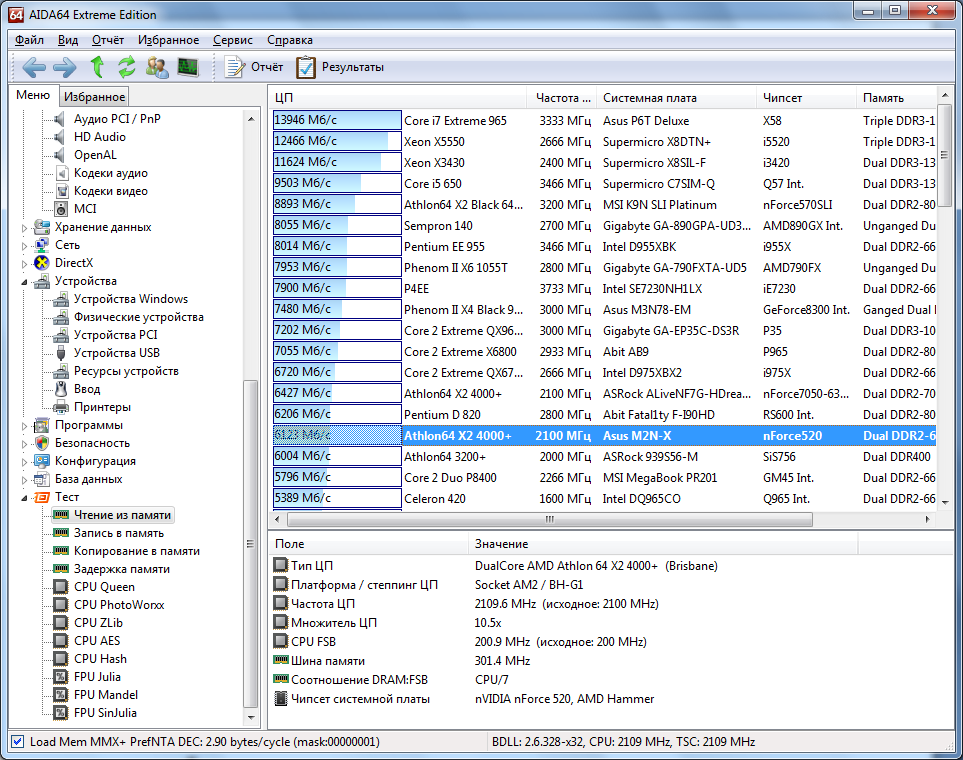Go up one level with green arrow
963x760 pixels.
[x=97, y=67]
